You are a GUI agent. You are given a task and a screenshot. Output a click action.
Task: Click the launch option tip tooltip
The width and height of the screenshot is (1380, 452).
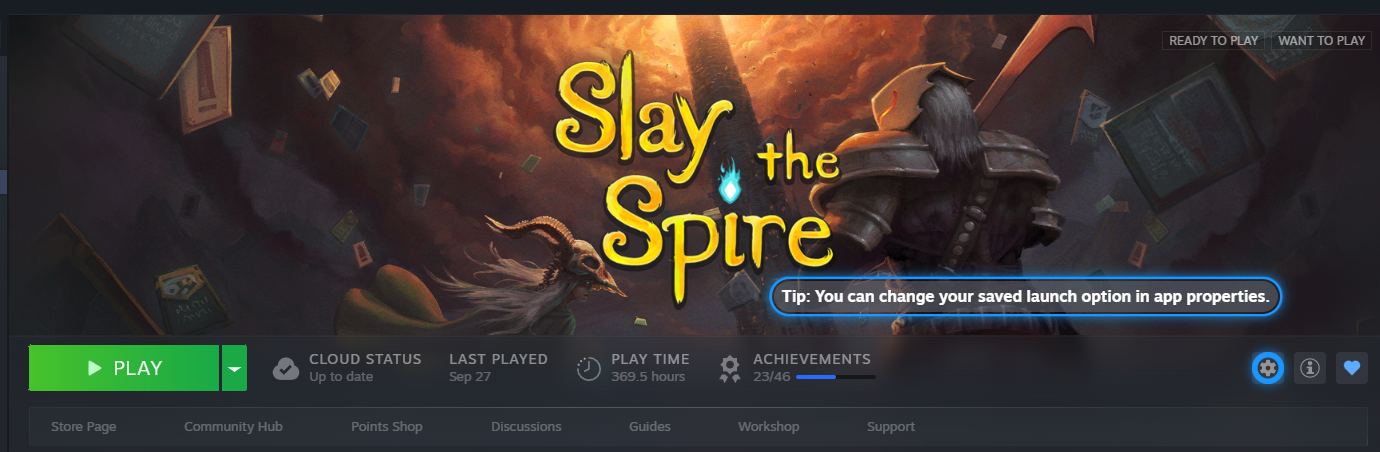(x=1026, y=296)
